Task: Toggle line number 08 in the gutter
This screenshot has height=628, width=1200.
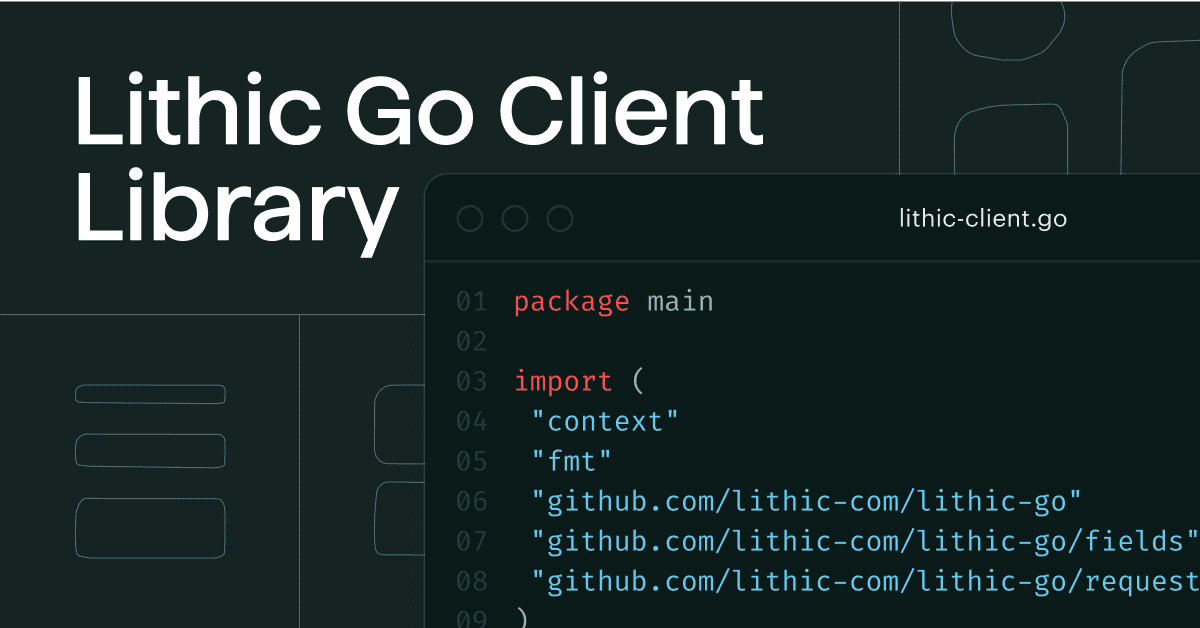Action: coord(471,581)
